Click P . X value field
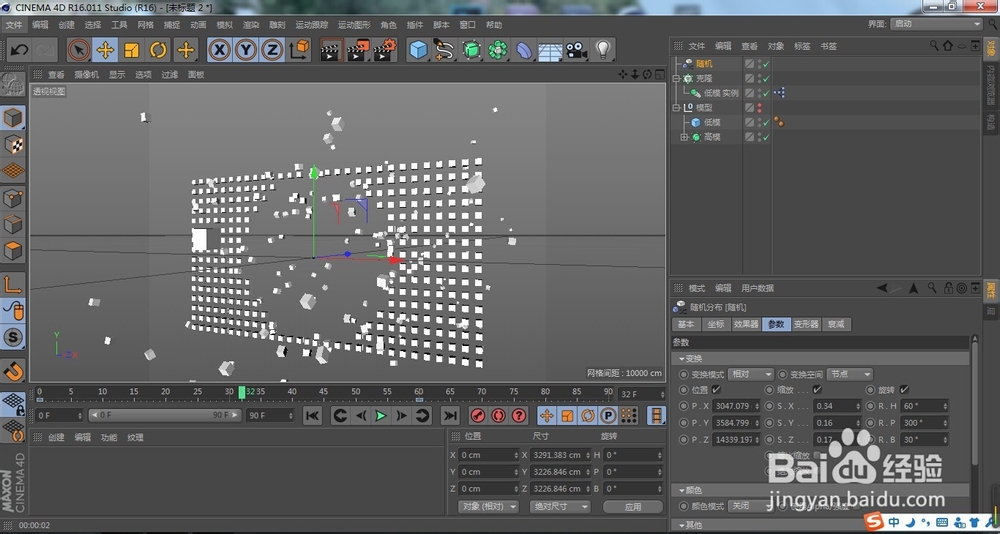 pos(737,406)
